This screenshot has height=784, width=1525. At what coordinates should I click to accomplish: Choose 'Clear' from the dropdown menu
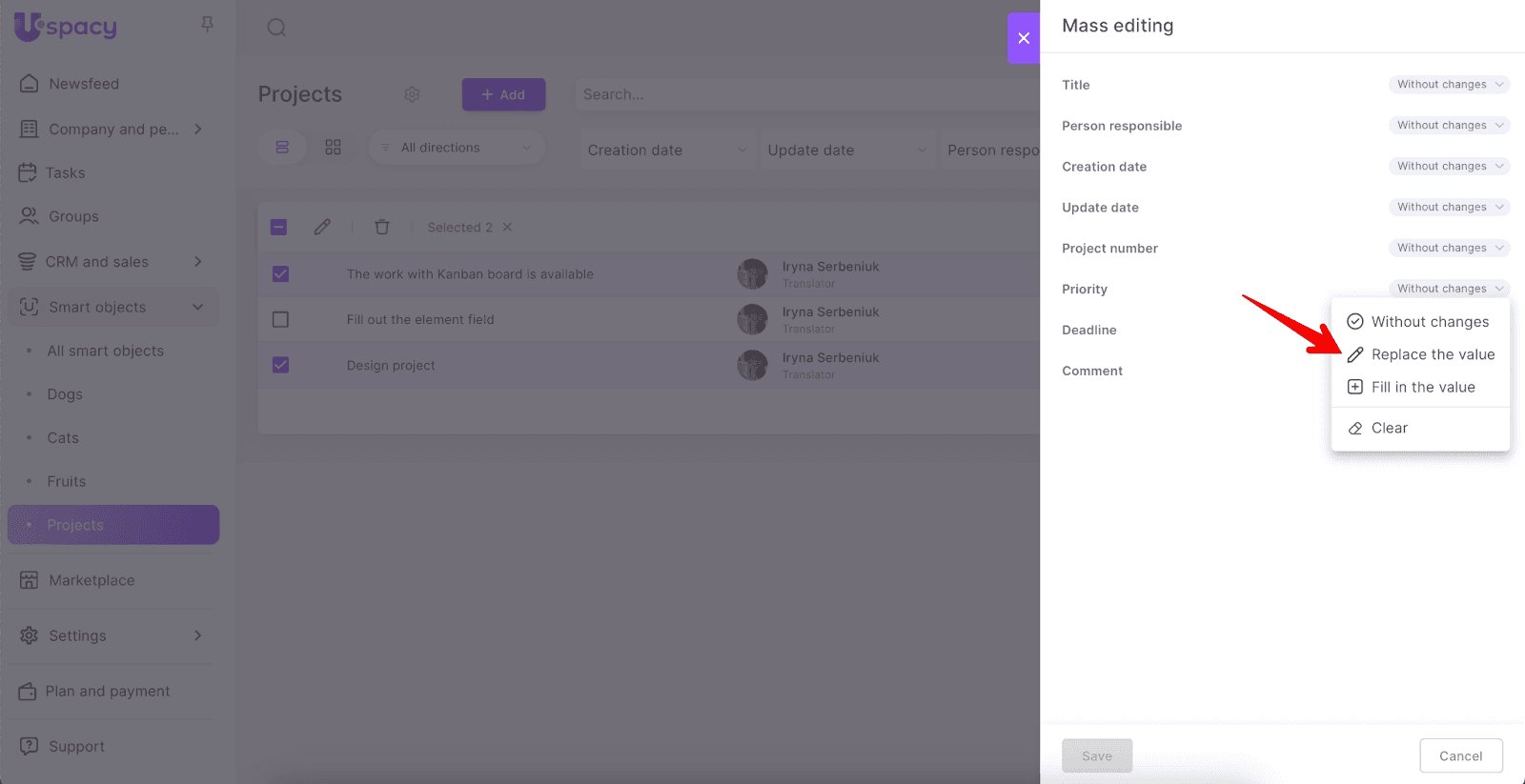(x=1389, y=429)
